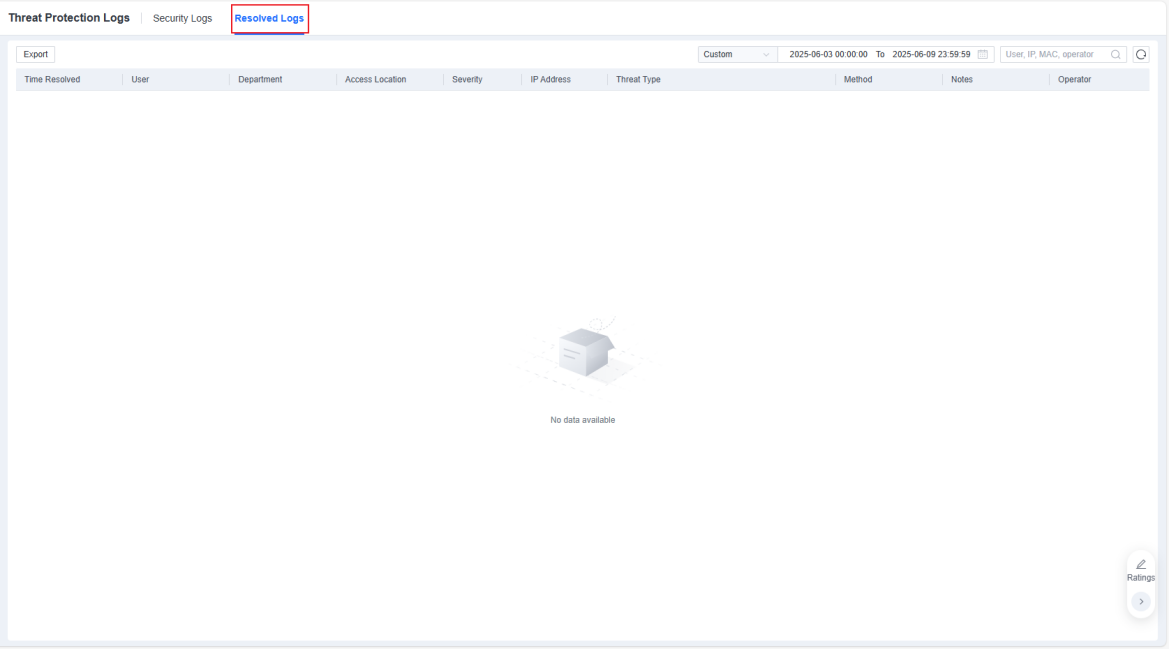The image size is (1169, 649).
Task: Click the start date 2025-06-03 00:00:00
Action: point(828,54)
